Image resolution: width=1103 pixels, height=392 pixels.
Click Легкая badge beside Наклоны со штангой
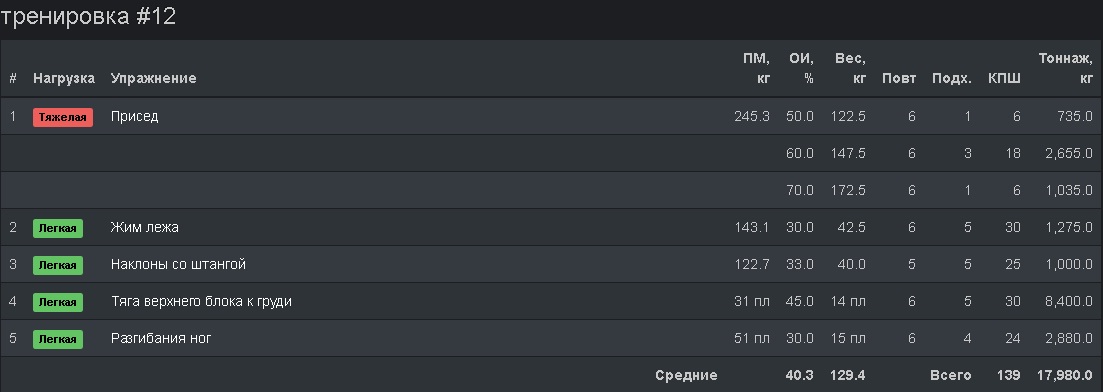click(58, 265)
